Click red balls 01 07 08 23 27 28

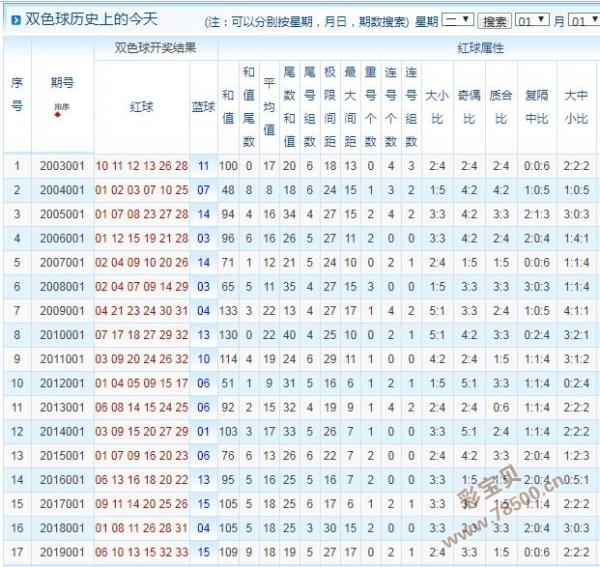(142, 214)
